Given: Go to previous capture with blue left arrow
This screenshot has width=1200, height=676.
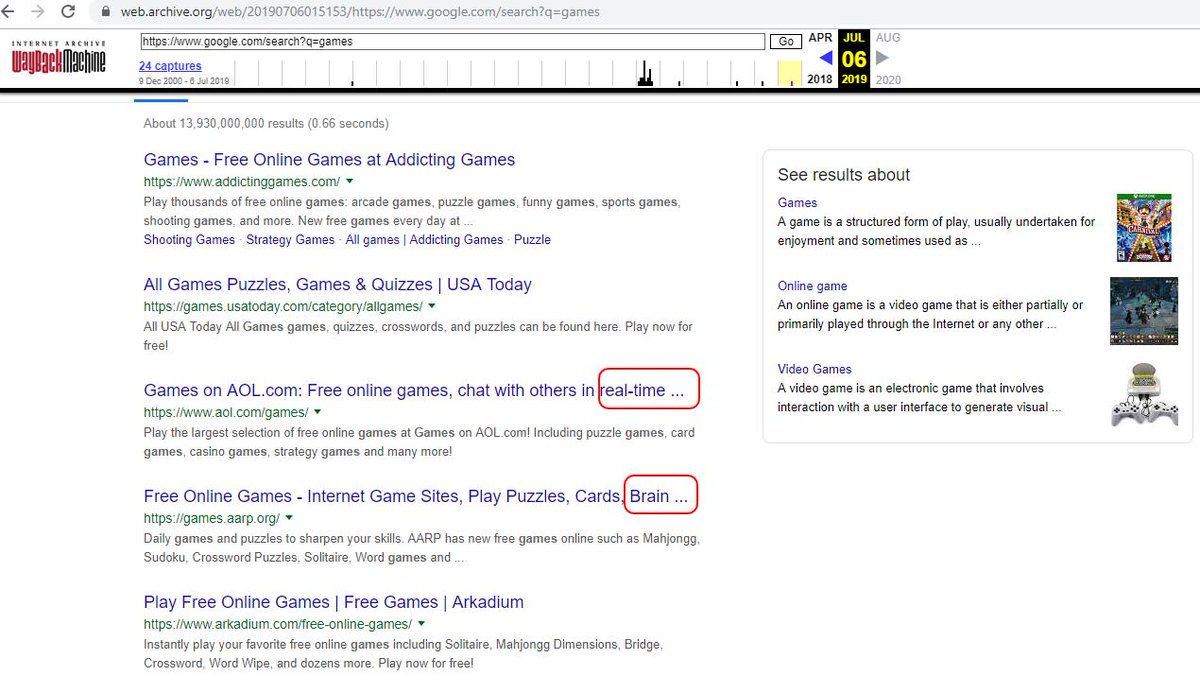Looking at the screenshot, I should [x=825, y=58].
